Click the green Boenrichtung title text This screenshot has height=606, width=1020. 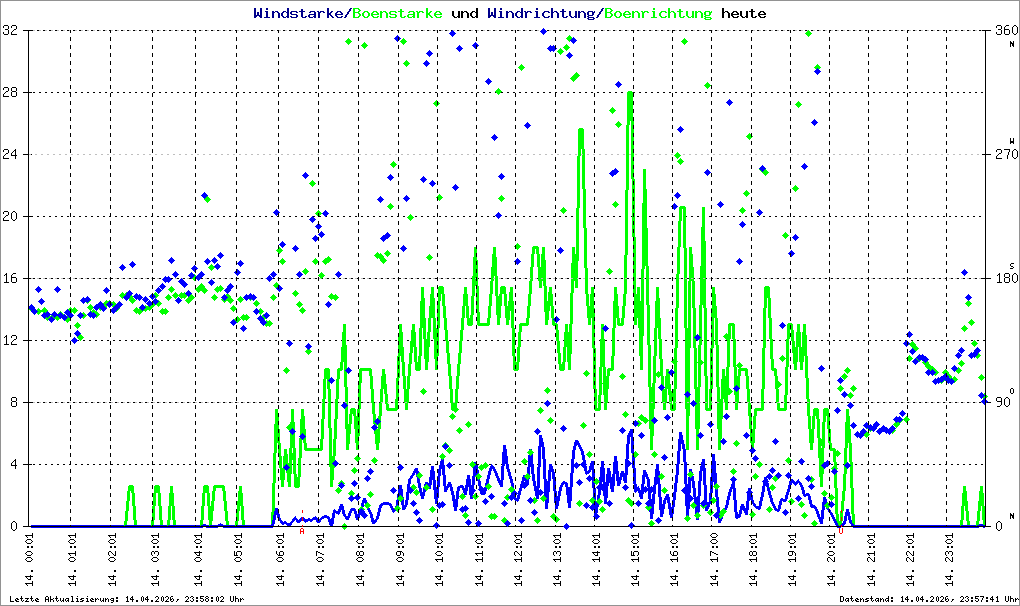click(x=658, y=13)
